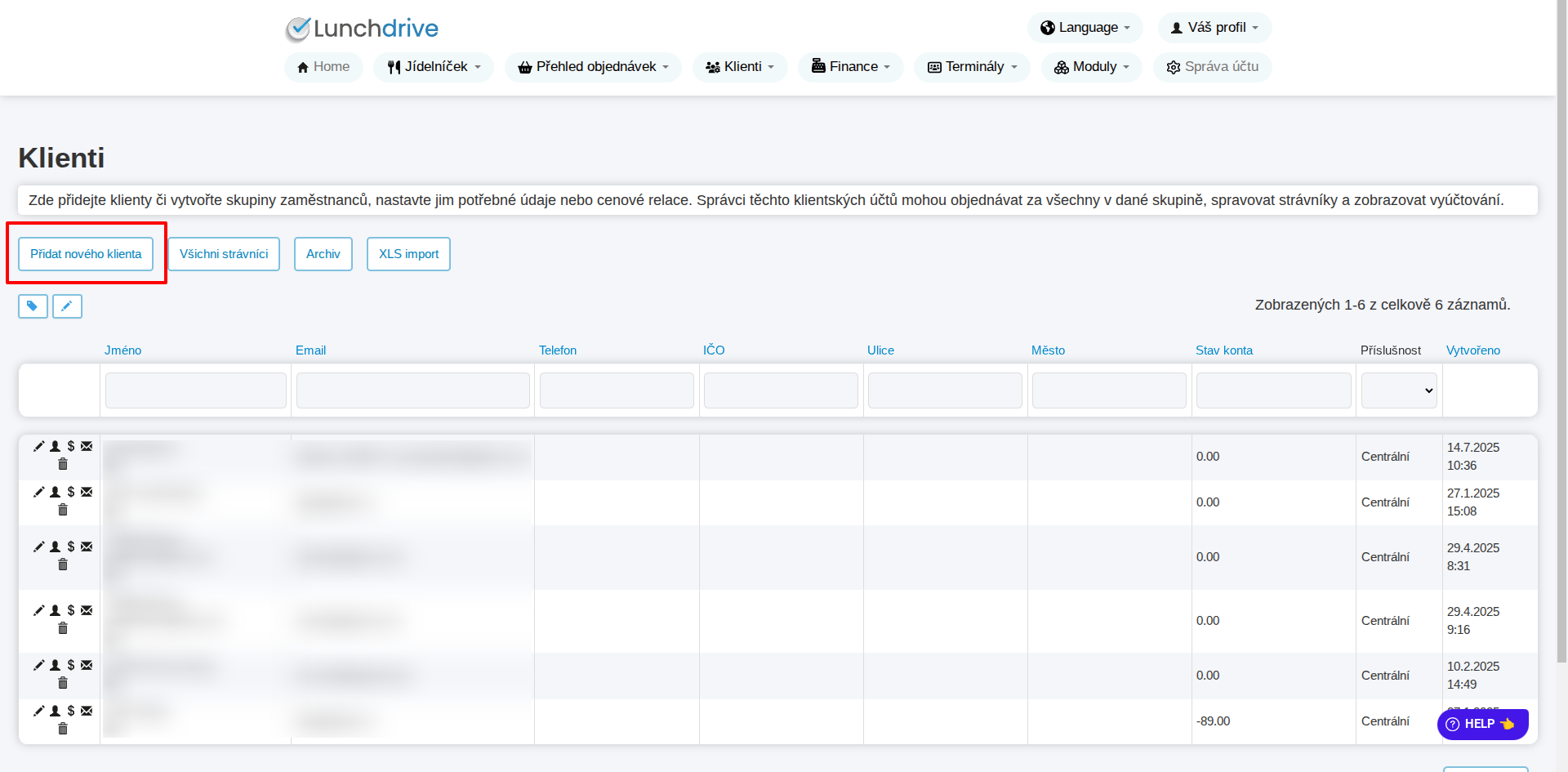The height and width of the screenshot is (772, 1568).
Task: Click envelope icon for client created 29.4.2025 9:16
Action: (x=87, y=610)
